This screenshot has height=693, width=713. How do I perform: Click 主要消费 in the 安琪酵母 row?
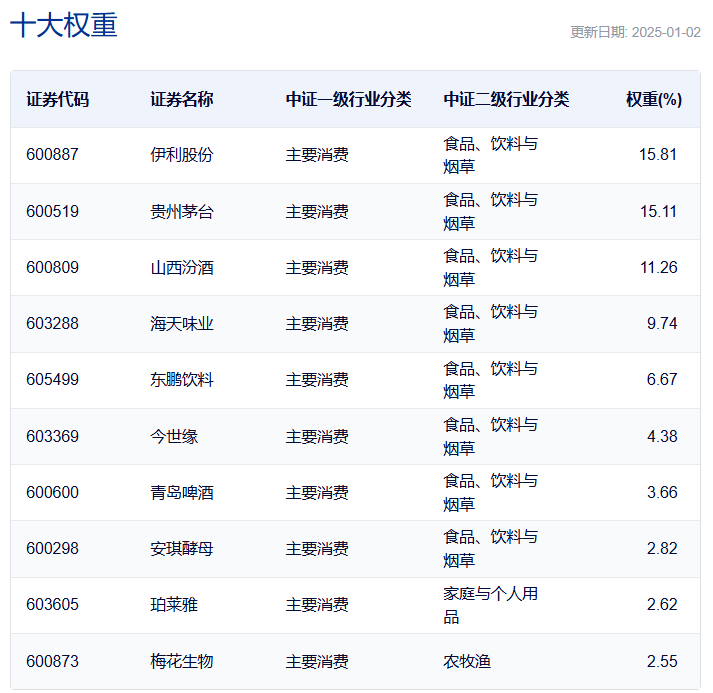click(x=317, y=548)
